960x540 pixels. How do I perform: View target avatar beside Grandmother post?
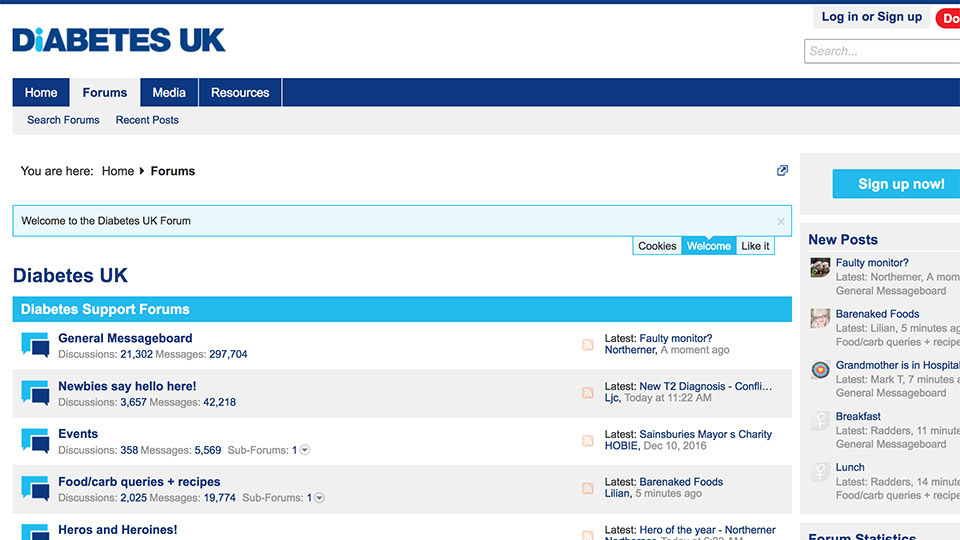coord(820,370)
